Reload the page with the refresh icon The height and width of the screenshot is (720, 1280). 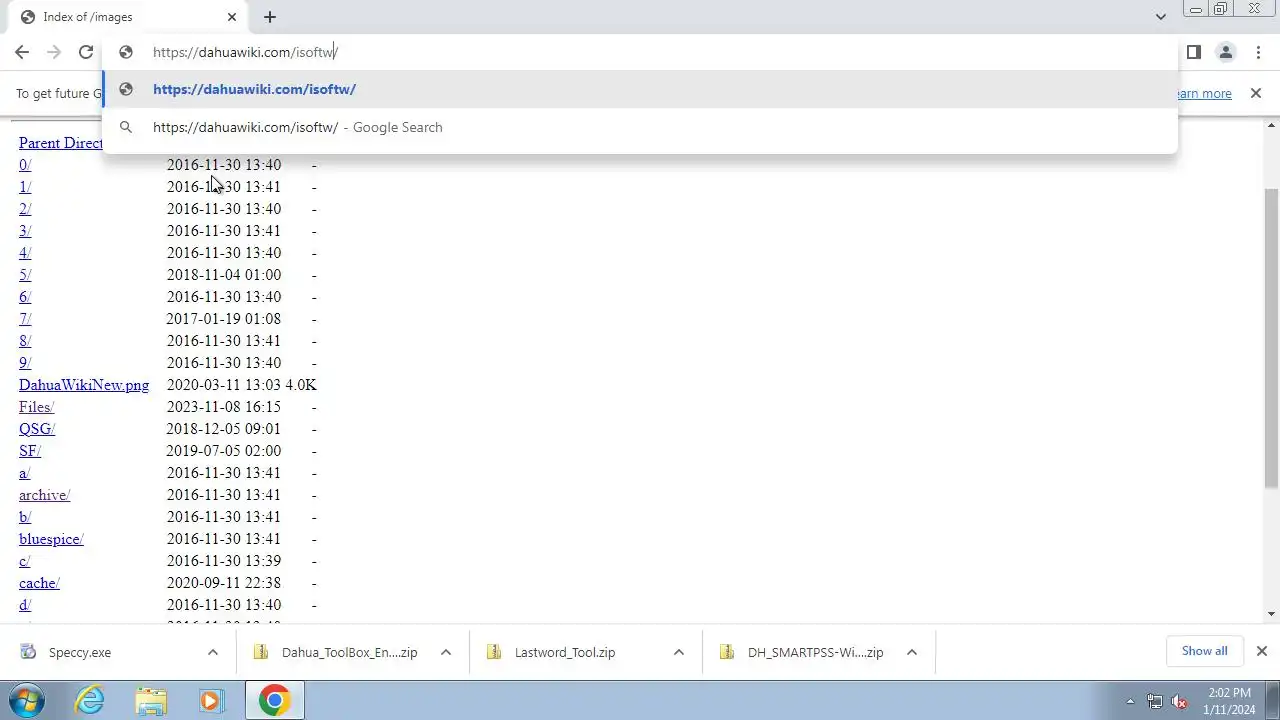point(86,52)
